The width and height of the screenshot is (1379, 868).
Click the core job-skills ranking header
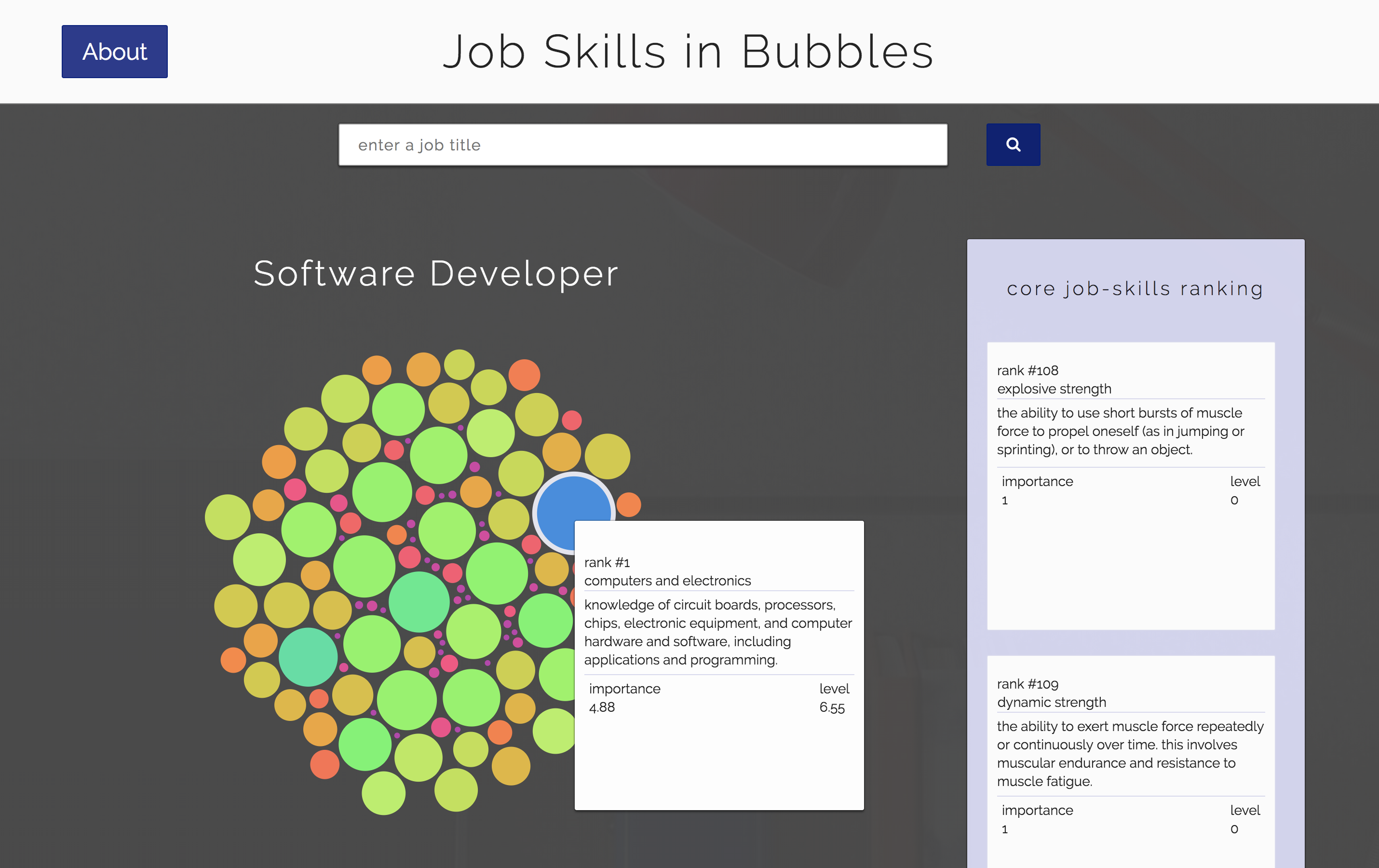tap(1135, 288)
